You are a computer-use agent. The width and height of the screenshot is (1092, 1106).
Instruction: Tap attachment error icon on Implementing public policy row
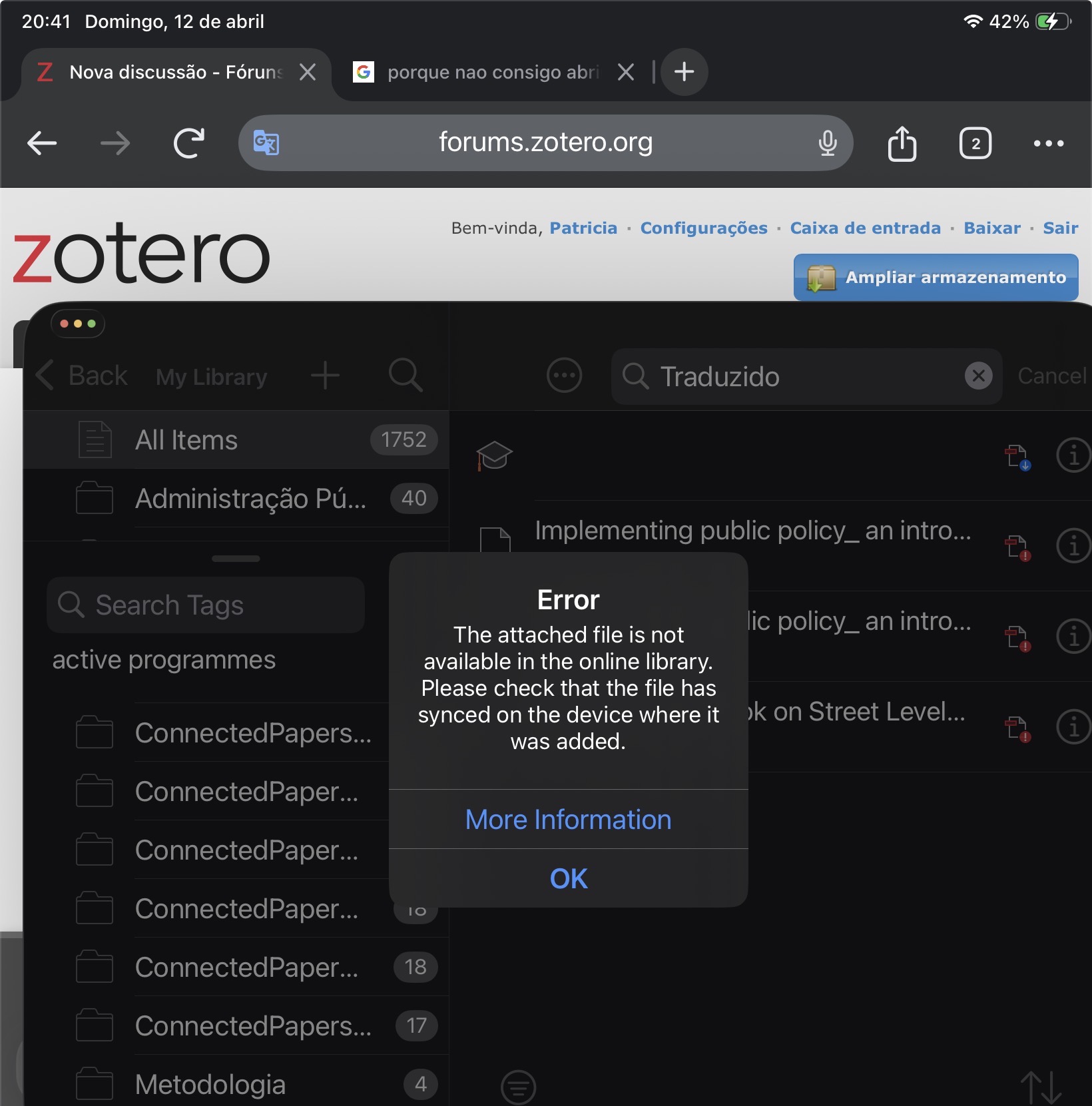tap(1017, 547)
